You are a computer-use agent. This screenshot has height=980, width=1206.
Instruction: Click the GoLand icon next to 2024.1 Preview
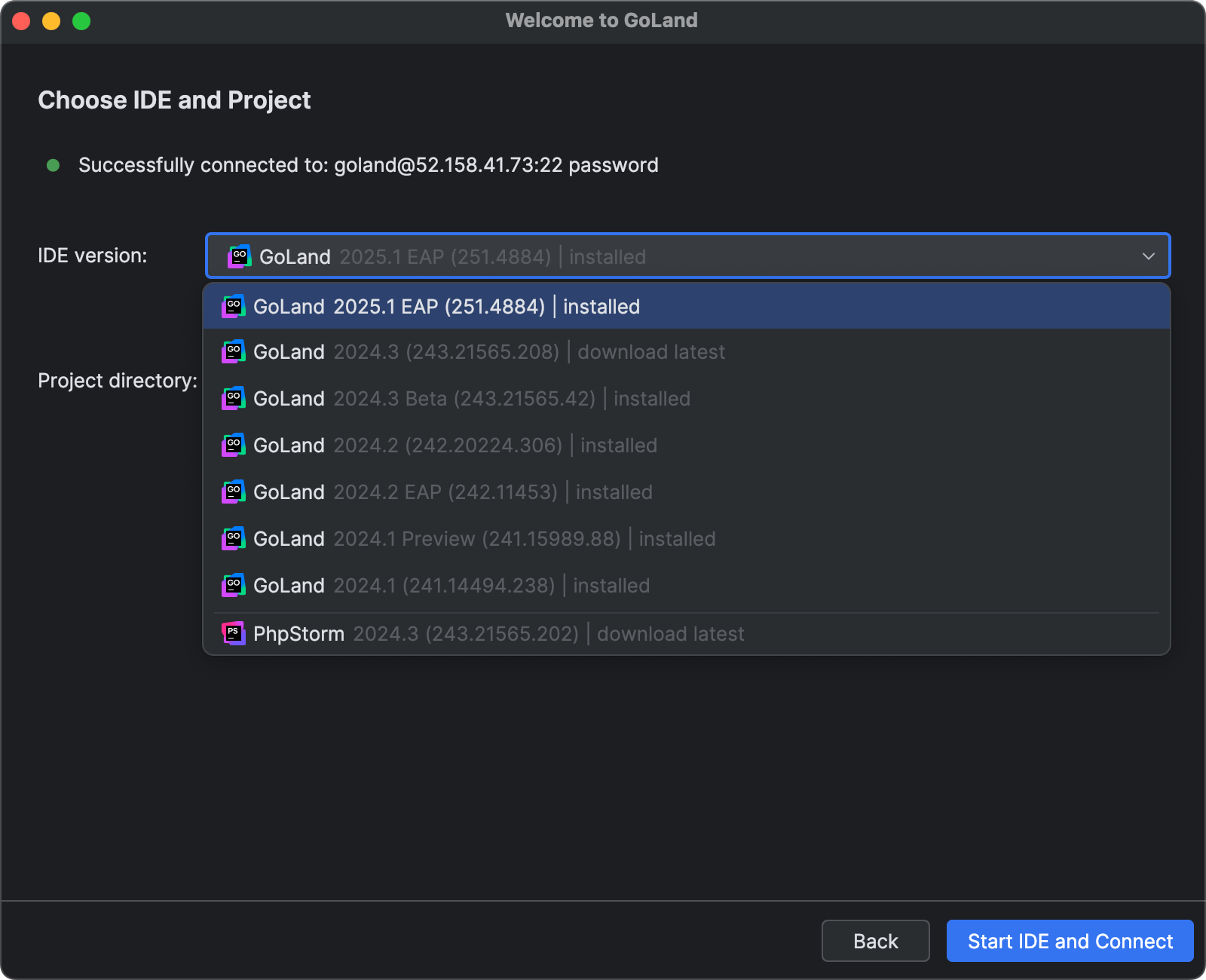coord(234,538)
